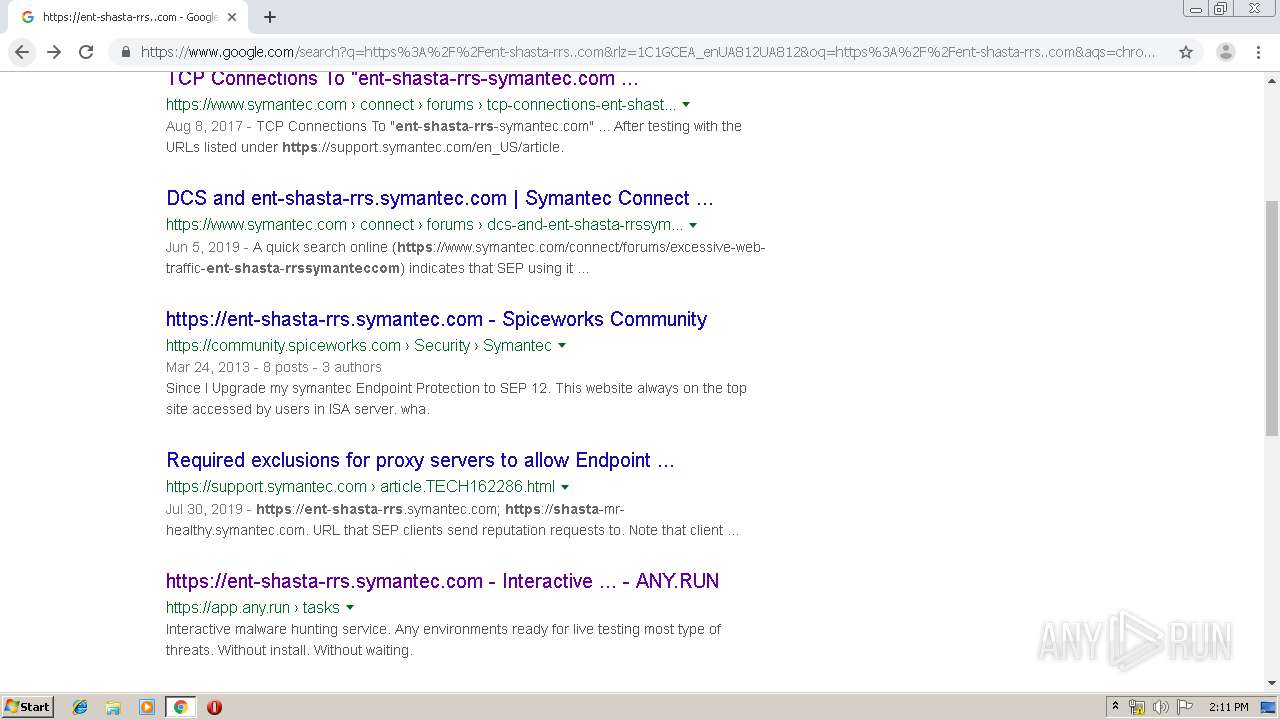
Task: Open TCP Connections To ent-shasta-rrs result
Action: click(x=402, y=79)
